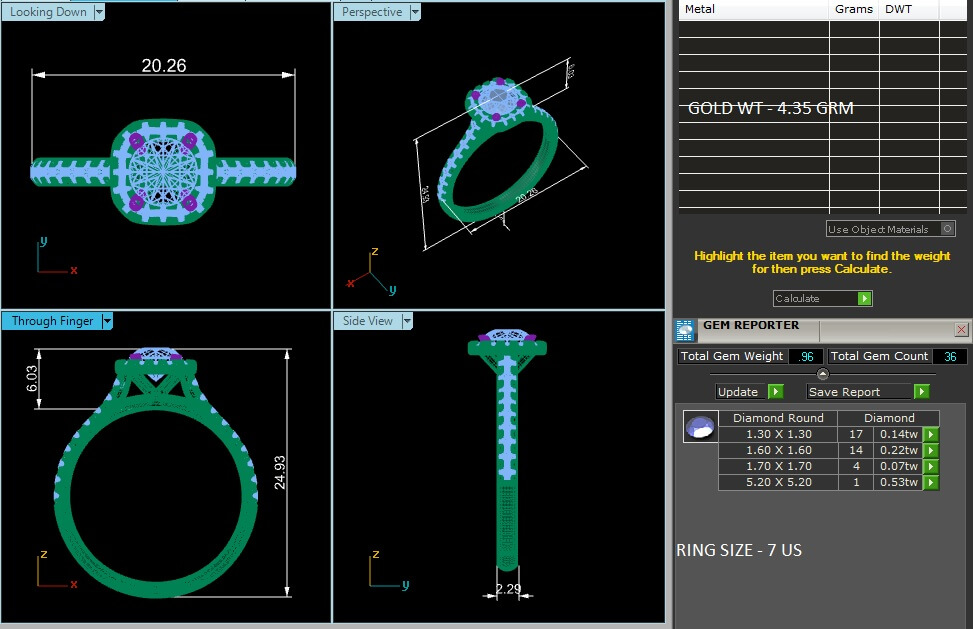Click the Save Report button
973x629 pixels.
click(859, 392)
